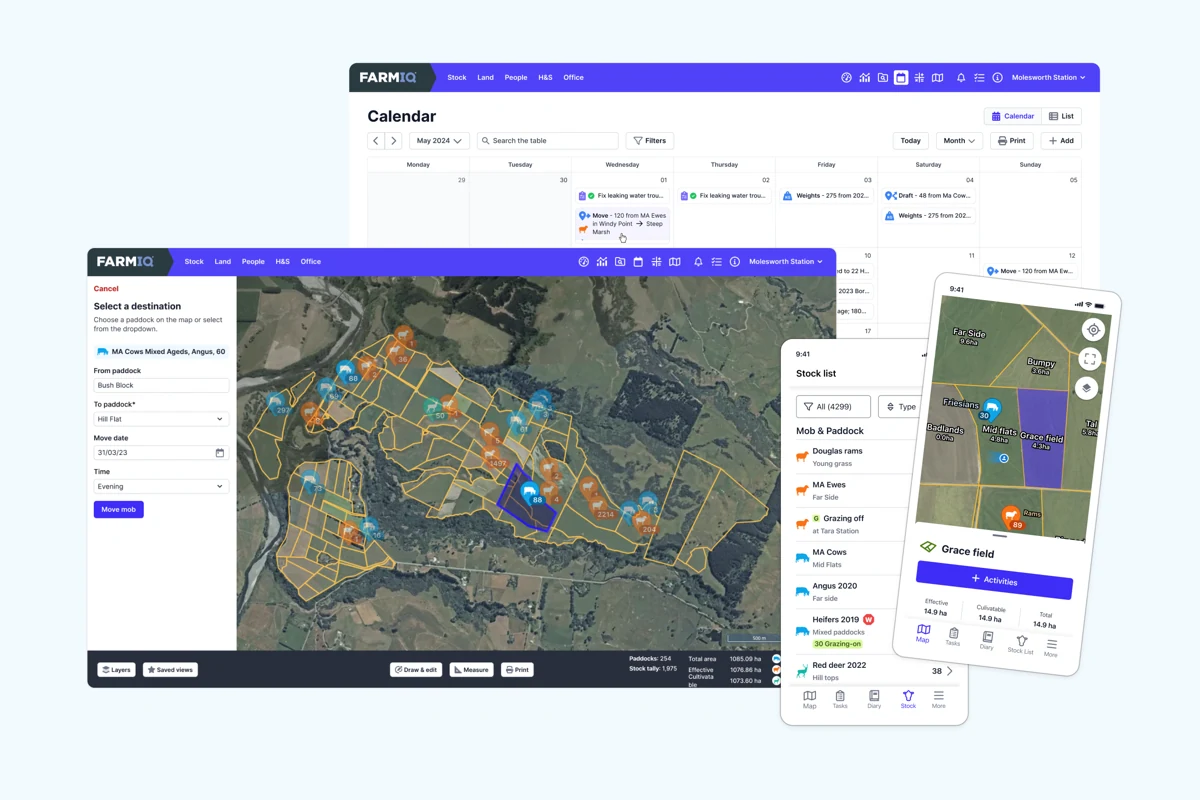Tap the layers icon on the phone map
The height and width of the screenshot is (800, 1200).
(1087, 389)
